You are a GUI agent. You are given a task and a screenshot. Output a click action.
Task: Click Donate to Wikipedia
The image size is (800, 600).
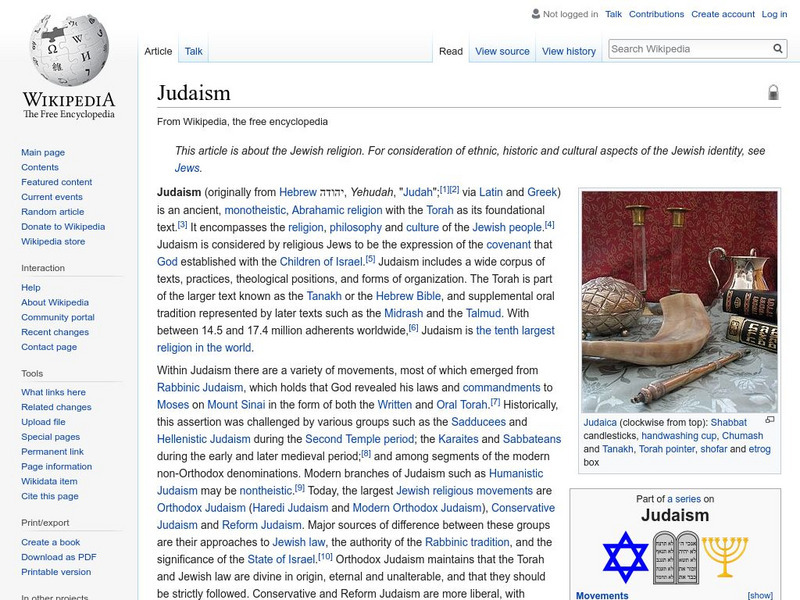pyautogui.click(x=63, y=227)
